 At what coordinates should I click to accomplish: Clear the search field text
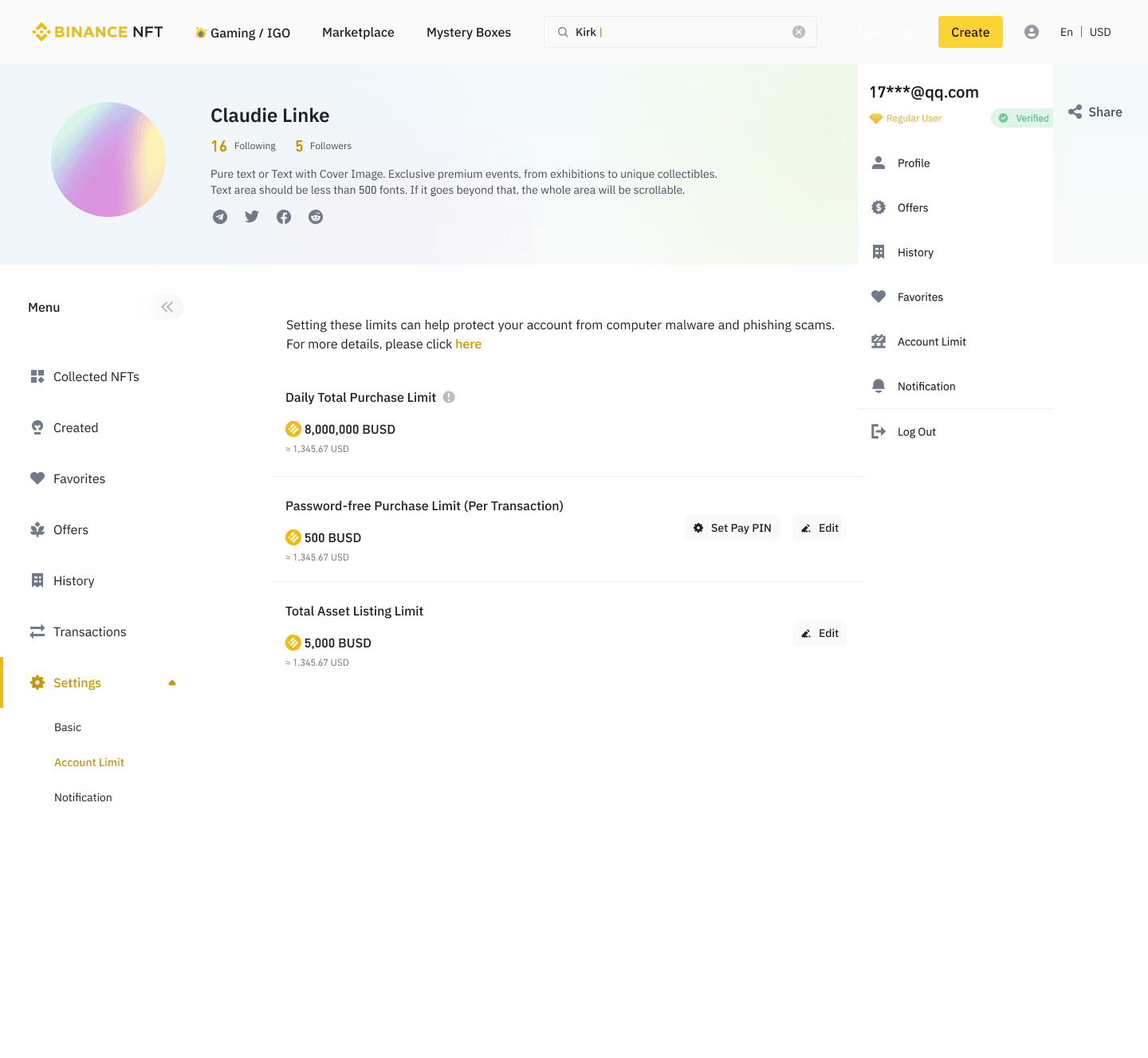click(799, 32)
